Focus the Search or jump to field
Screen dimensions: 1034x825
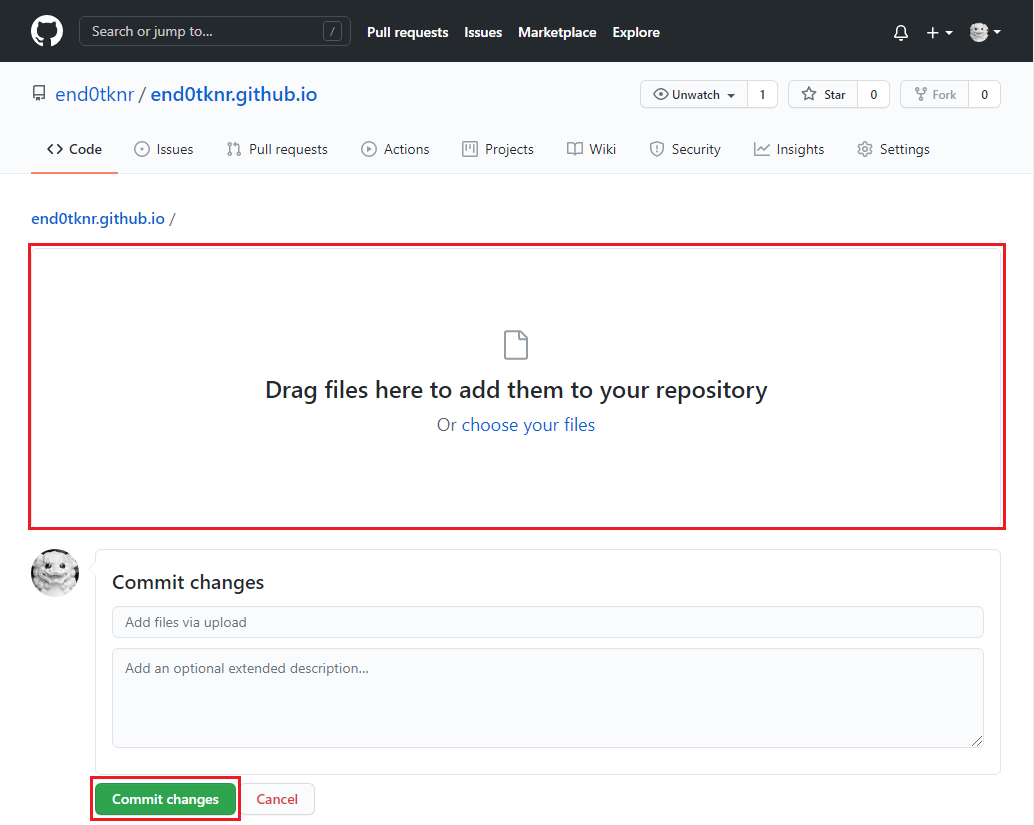pyautogui.click(x=214, y=31)
